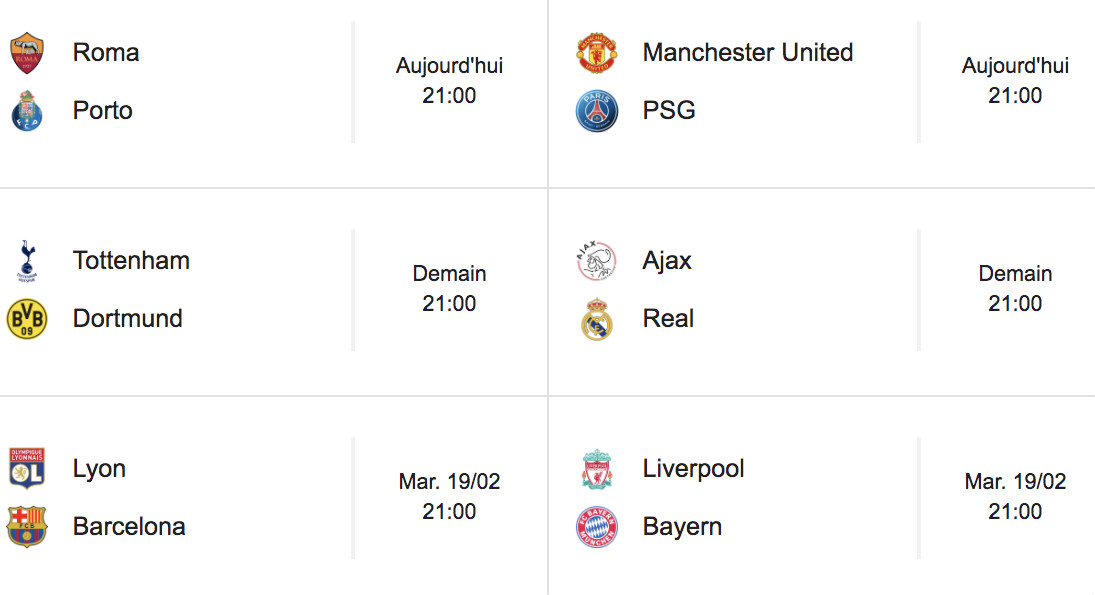Open the Roma team name link
The width and height of the screenshot is (1095, 595).
[x=106, y=52]
